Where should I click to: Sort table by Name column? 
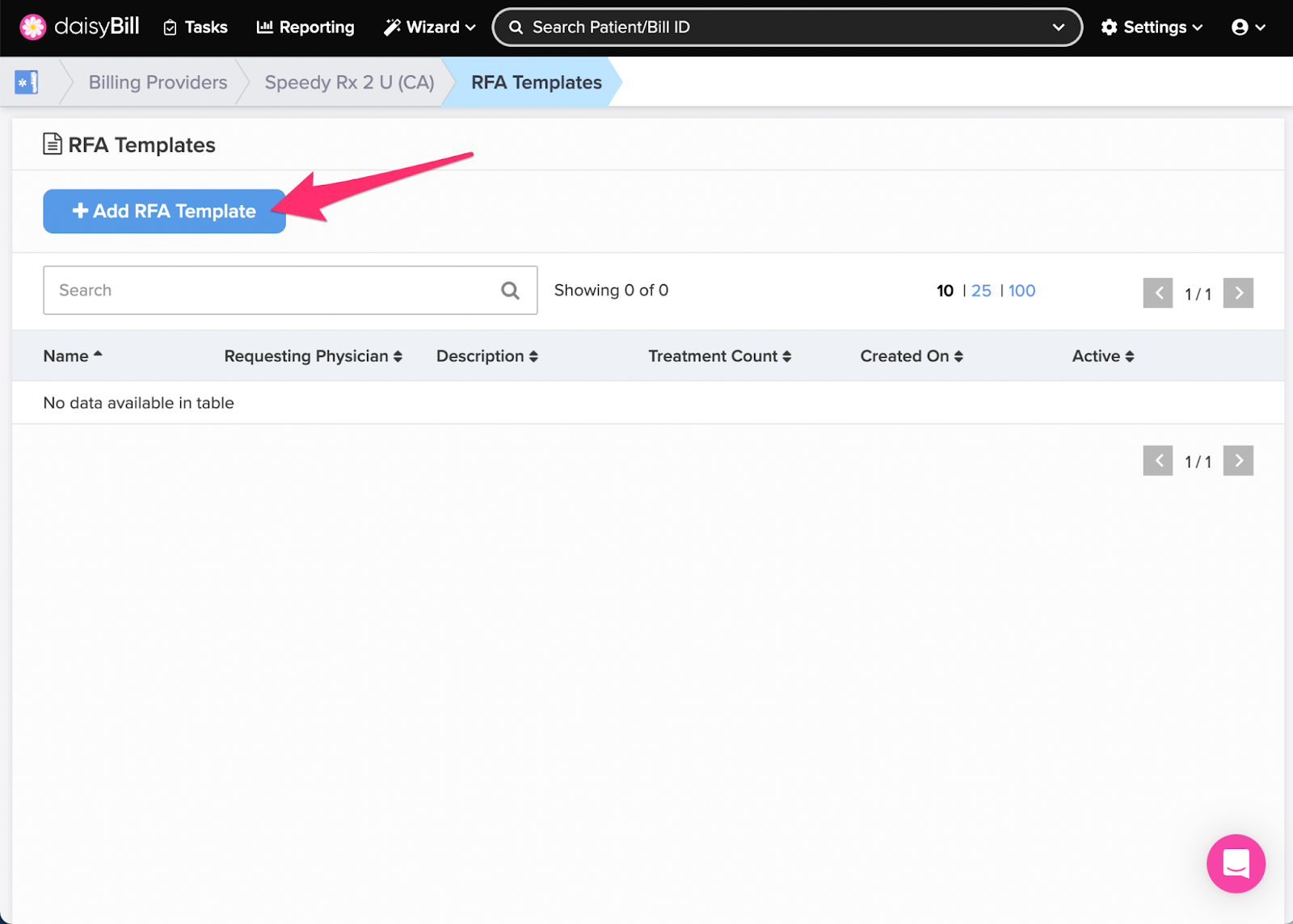point(73,356)
